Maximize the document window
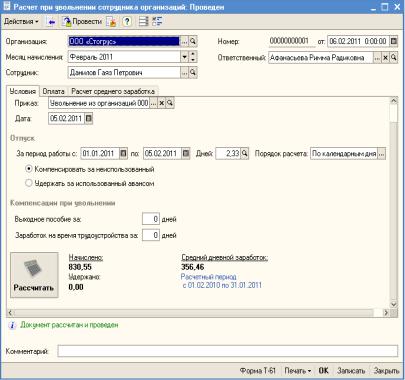Image resolution: width=405 pixels, height=380 pixels. (x=385, y=7)
